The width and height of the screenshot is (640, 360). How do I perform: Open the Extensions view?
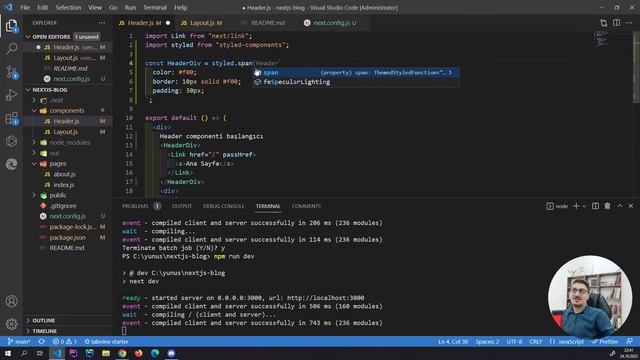[11, 118]
